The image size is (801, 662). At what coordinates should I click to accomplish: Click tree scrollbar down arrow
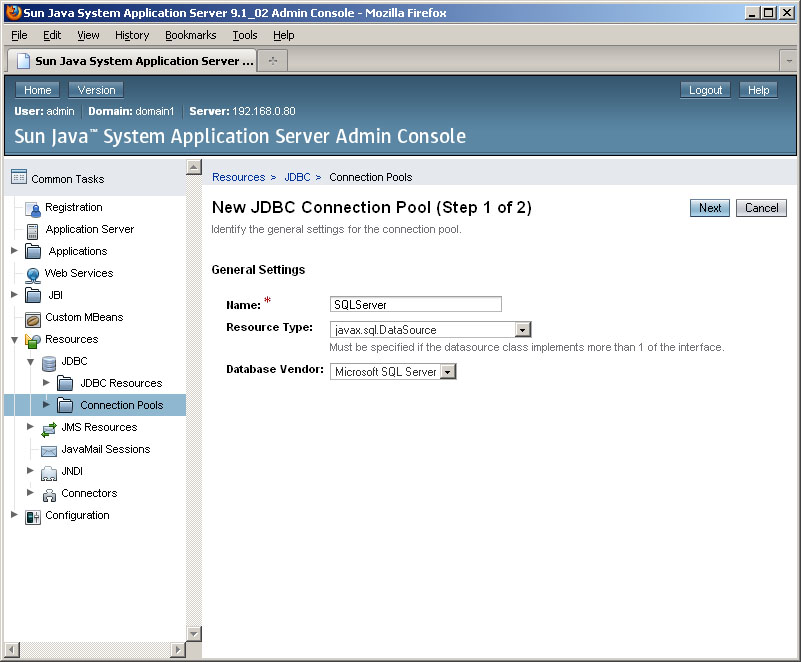coord(194,634)
